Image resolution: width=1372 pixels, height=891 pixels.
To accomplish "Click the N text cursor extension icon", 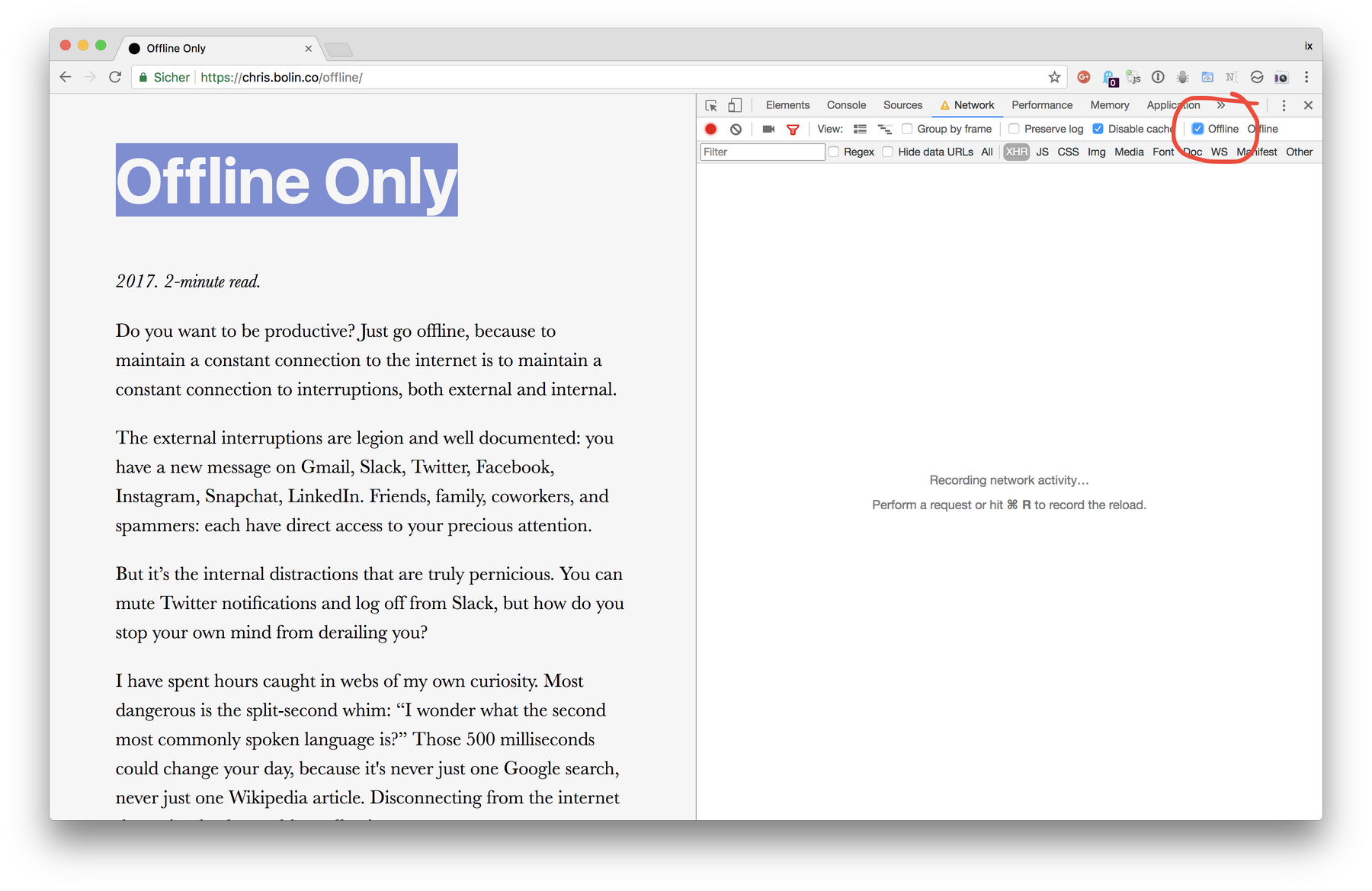I will 1231,77.
